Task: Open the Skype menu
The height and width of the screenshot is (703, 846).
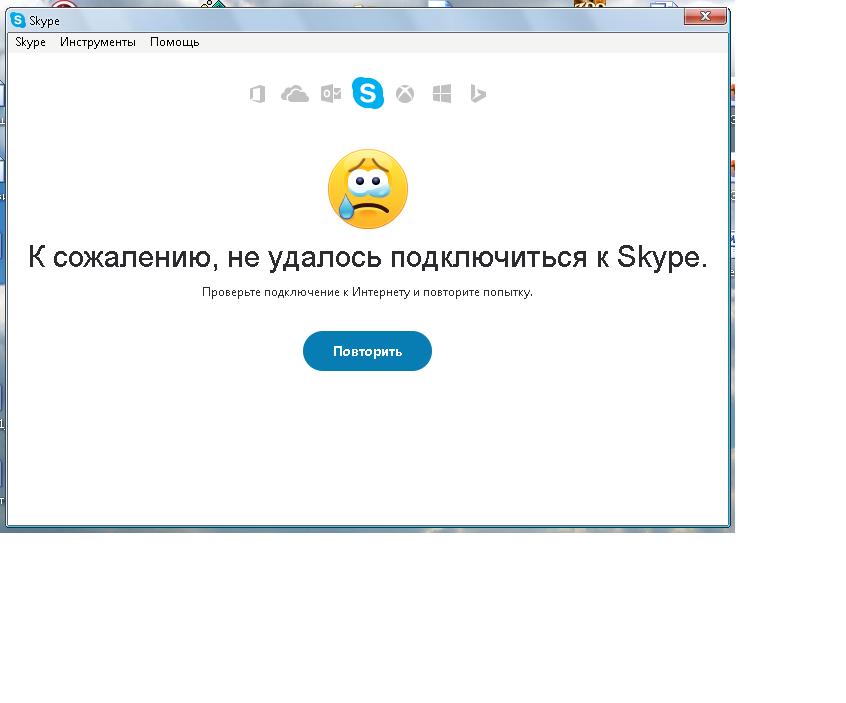Action: pyautogui.click(x=30, y=42)
